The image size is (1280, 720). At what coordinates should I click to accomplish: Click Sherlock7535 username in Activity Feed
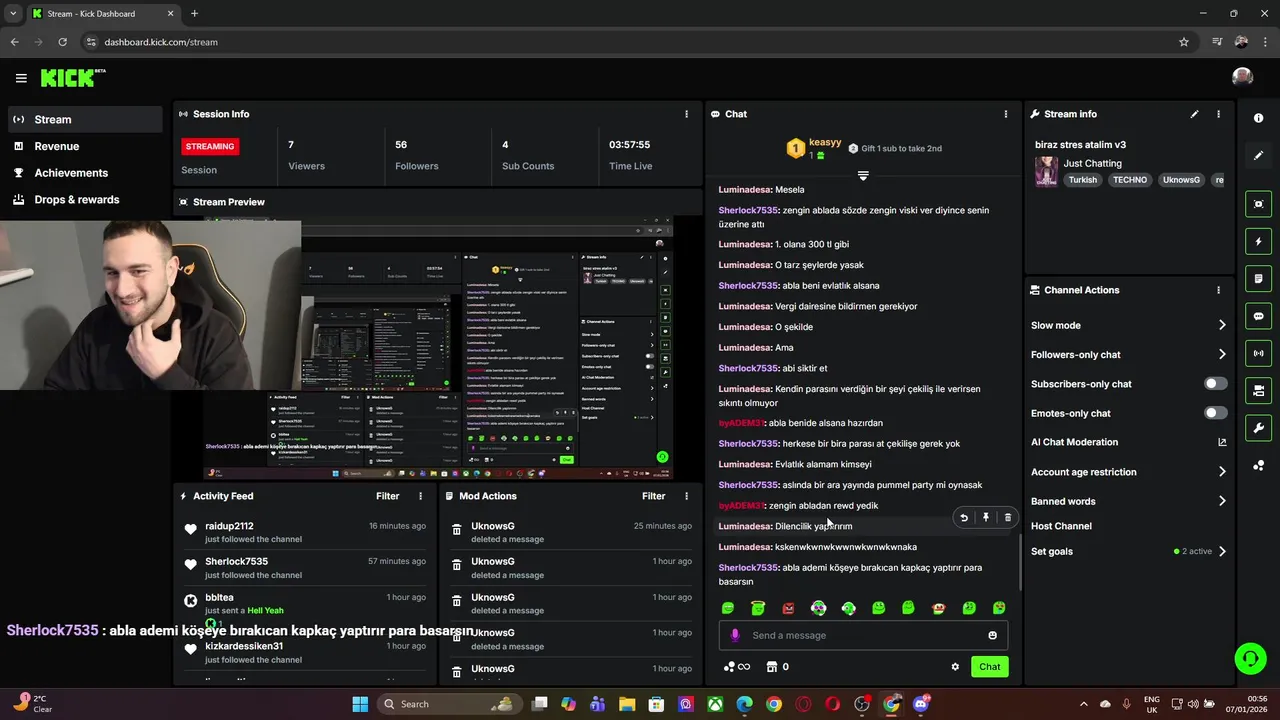[x=236, y=562]
